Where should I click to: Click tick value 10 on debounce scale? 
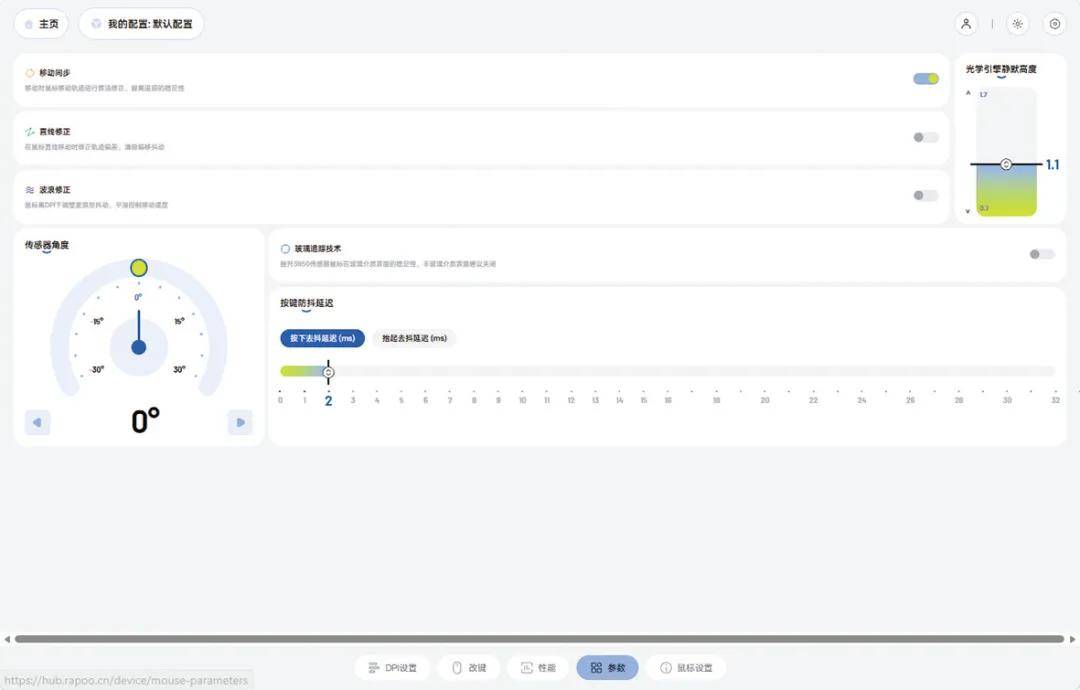(523, 400)
